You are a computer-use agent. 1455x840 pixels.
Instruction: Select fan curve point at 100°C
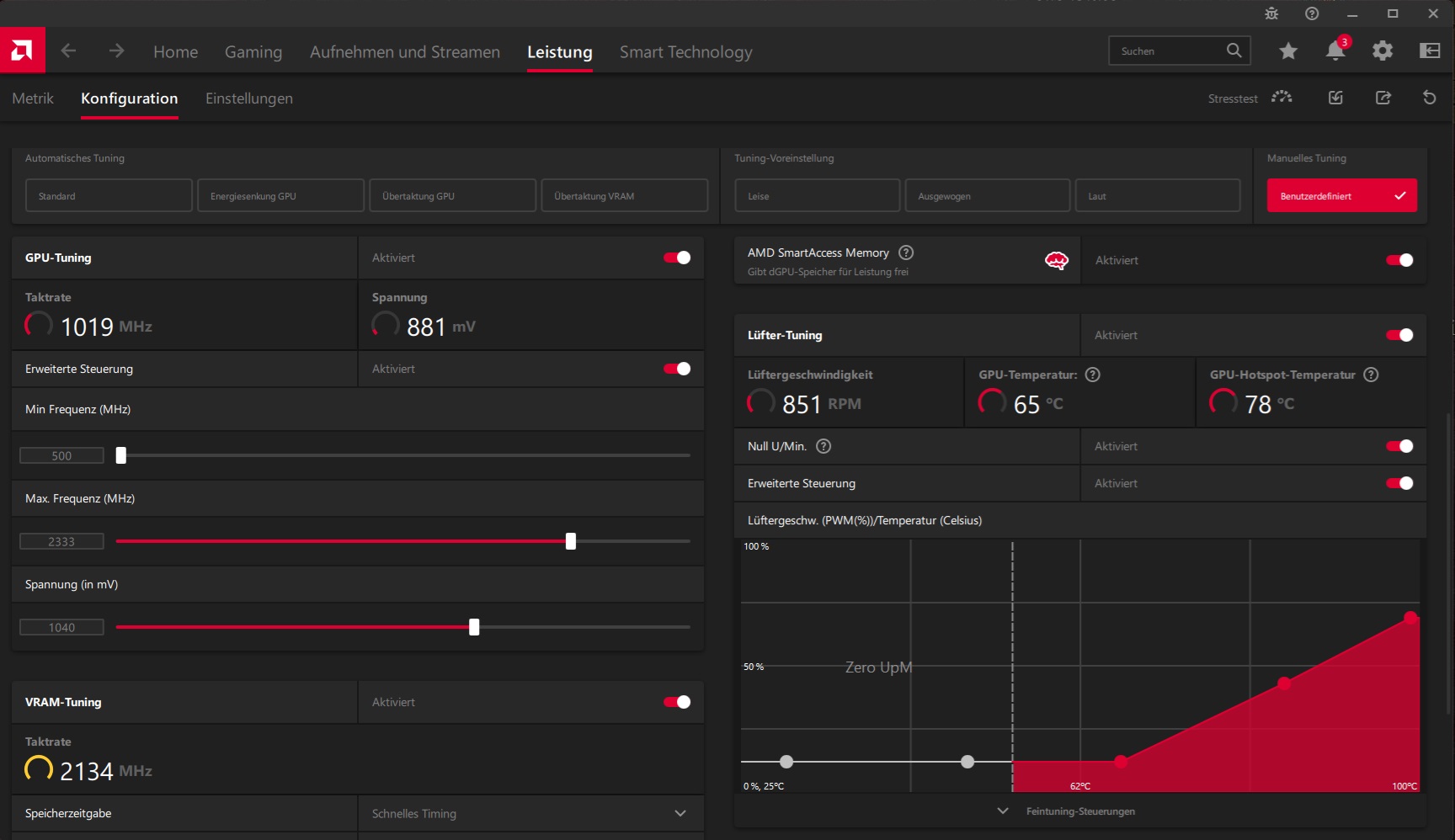click(x=1410, y=618)
